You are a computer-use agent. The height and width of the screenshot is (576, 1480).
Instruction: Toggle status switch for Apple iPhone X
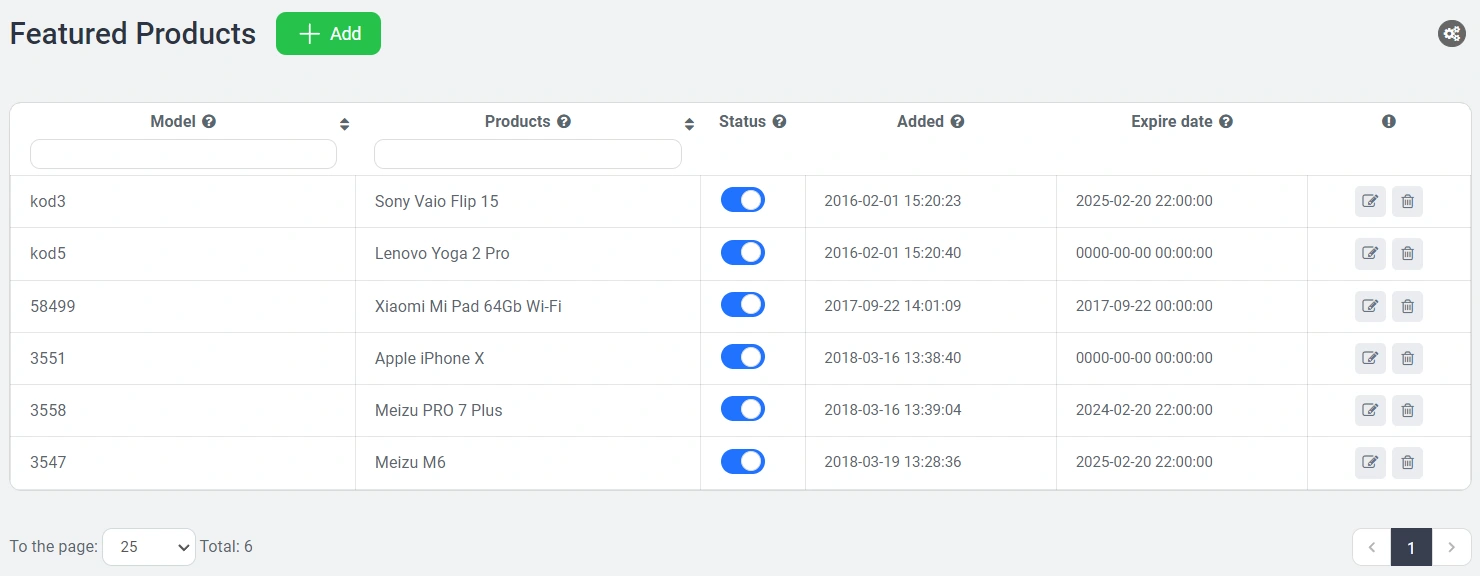[x=742, y=357]
